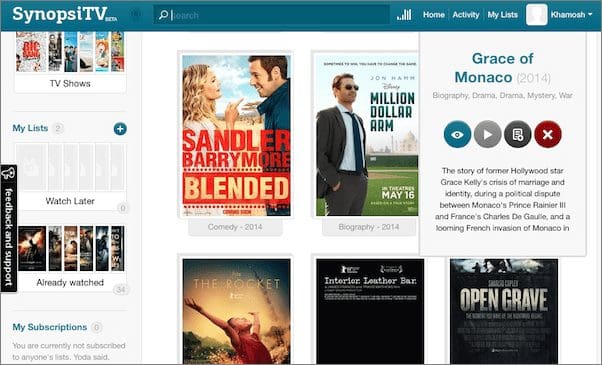The image size is (602, 365).
Task: Select The Rocket movie poster
Action: (236, 311)
